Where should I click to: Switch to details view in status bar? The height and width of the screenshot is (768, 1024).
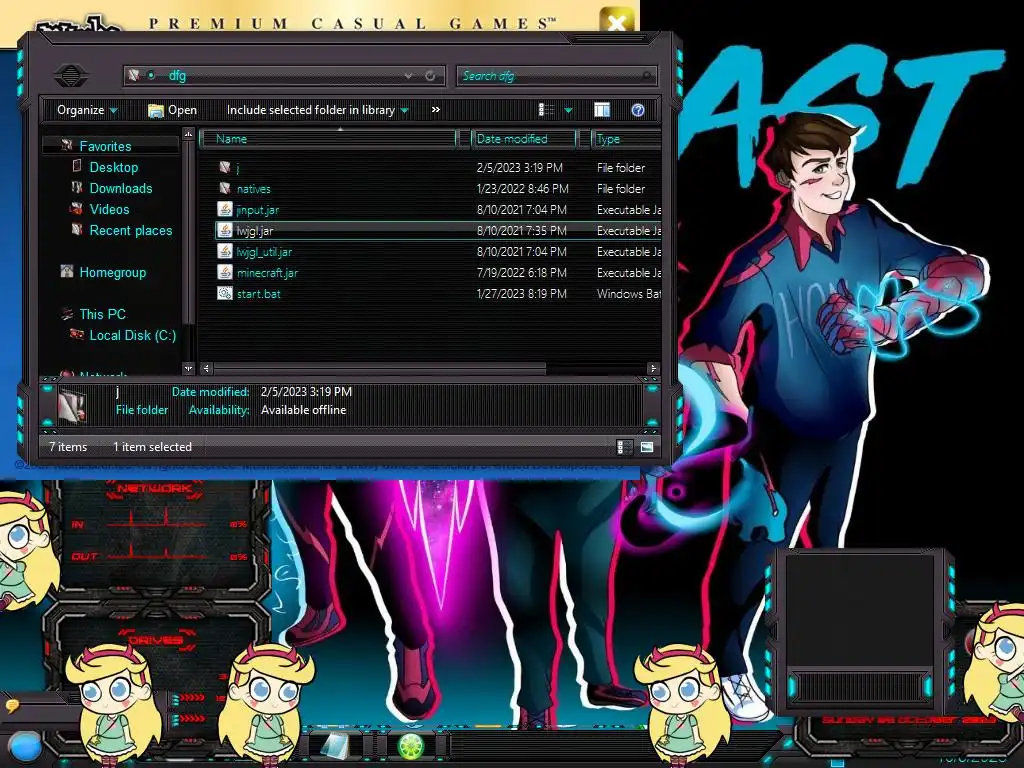click(624, 447)
